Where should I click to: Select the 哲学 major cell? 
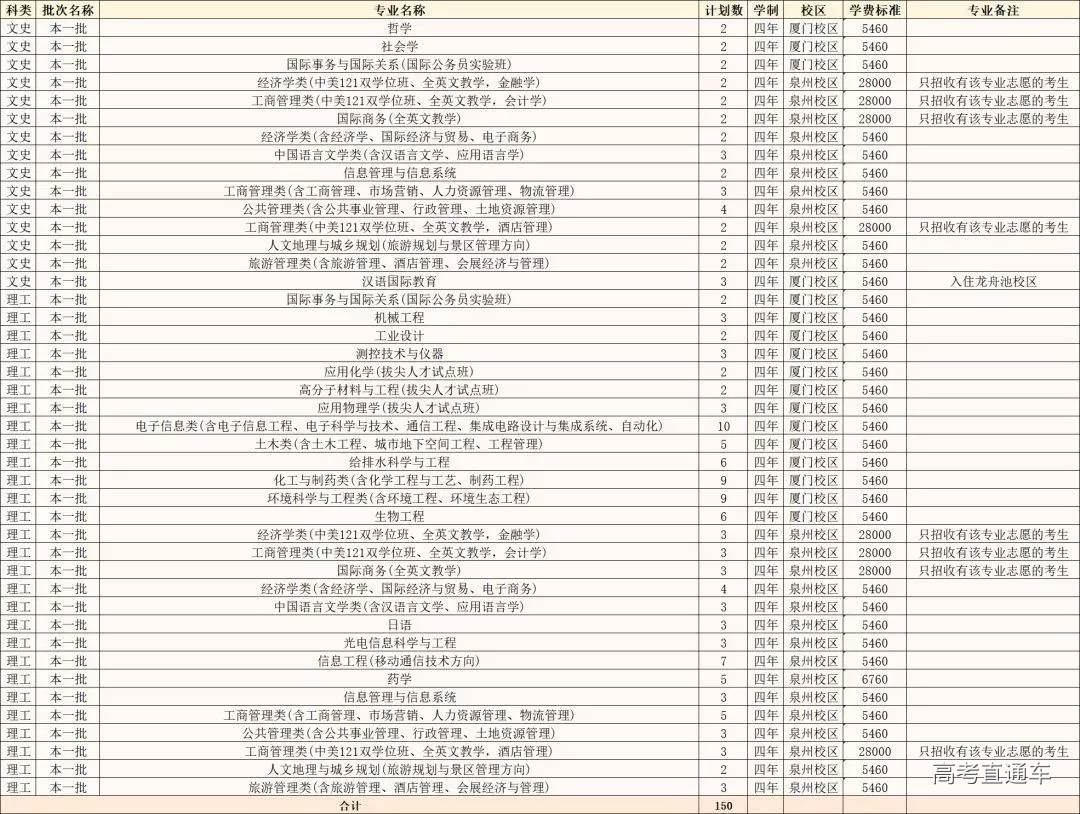point(399,28)
